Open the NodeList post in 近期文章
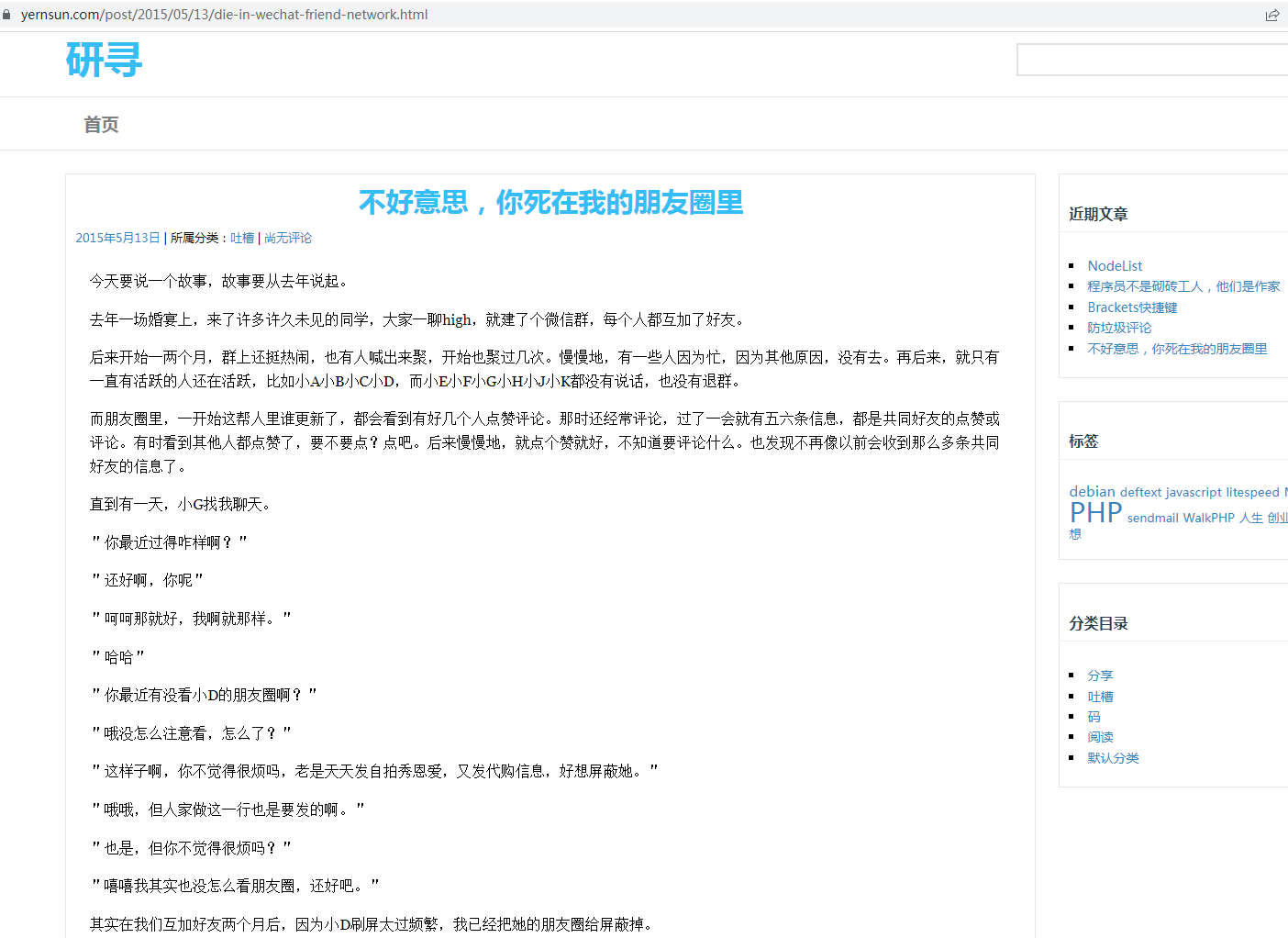The width and height of the screenshot is (1288, 938). [x=1115, y=265]
